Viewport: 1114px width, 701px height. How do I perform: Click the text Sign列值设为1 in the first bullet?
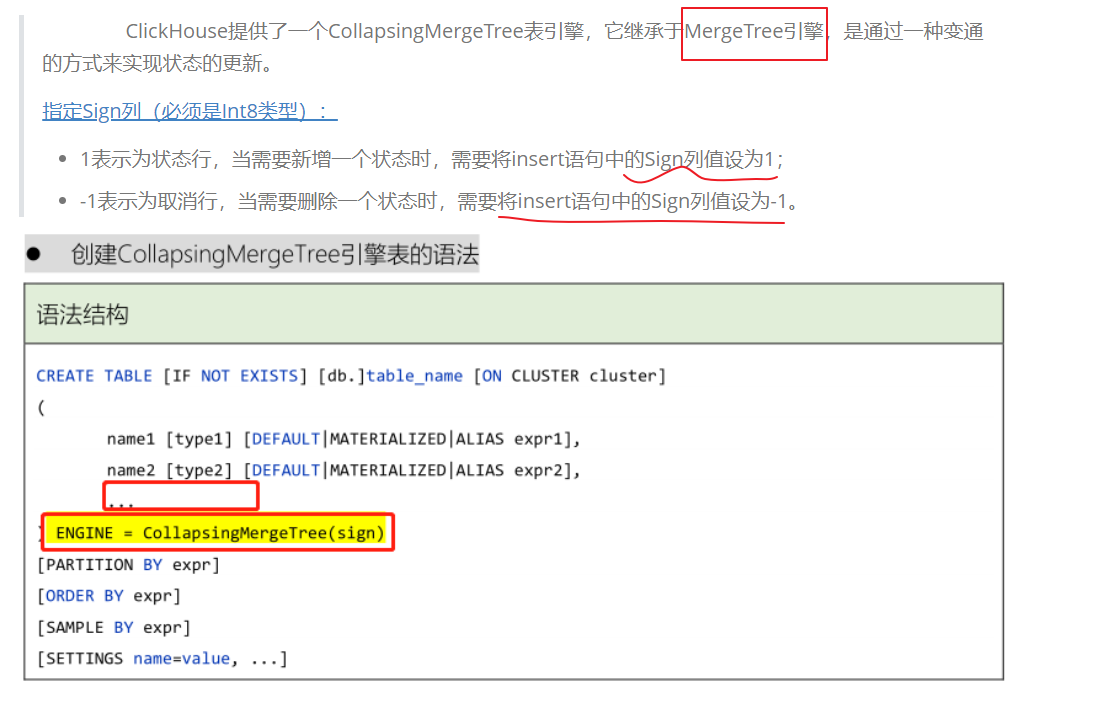click(708, 159)
